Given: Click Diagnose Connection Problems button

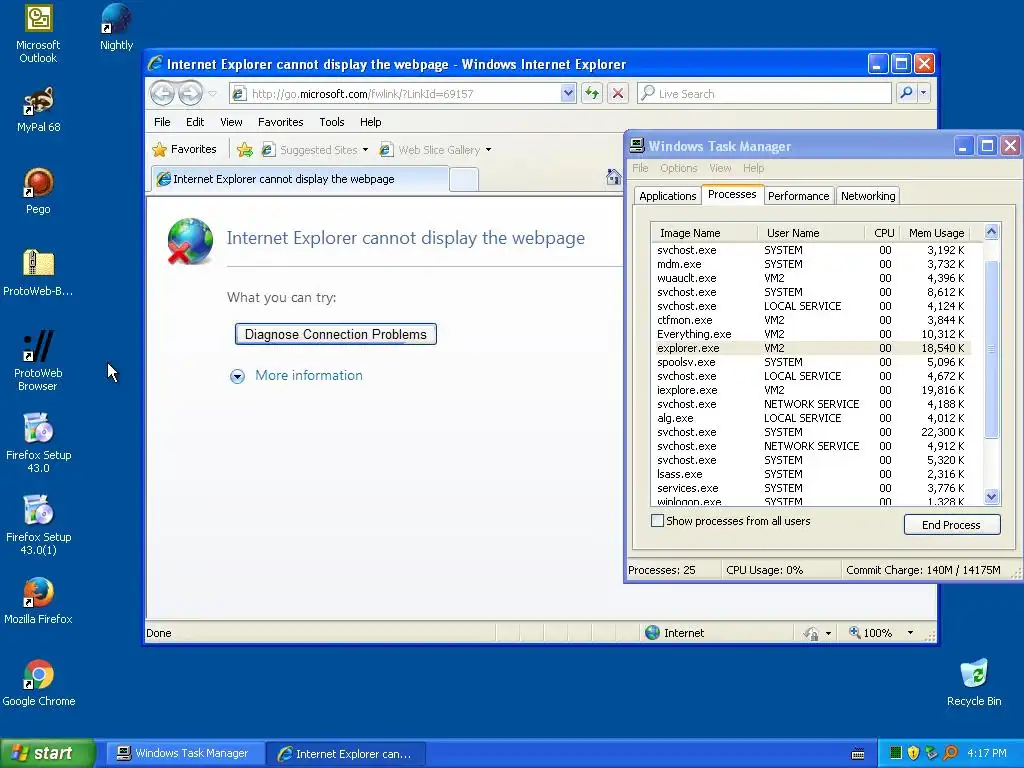Looking at the screenshot, I should click(x=336, y=334).
